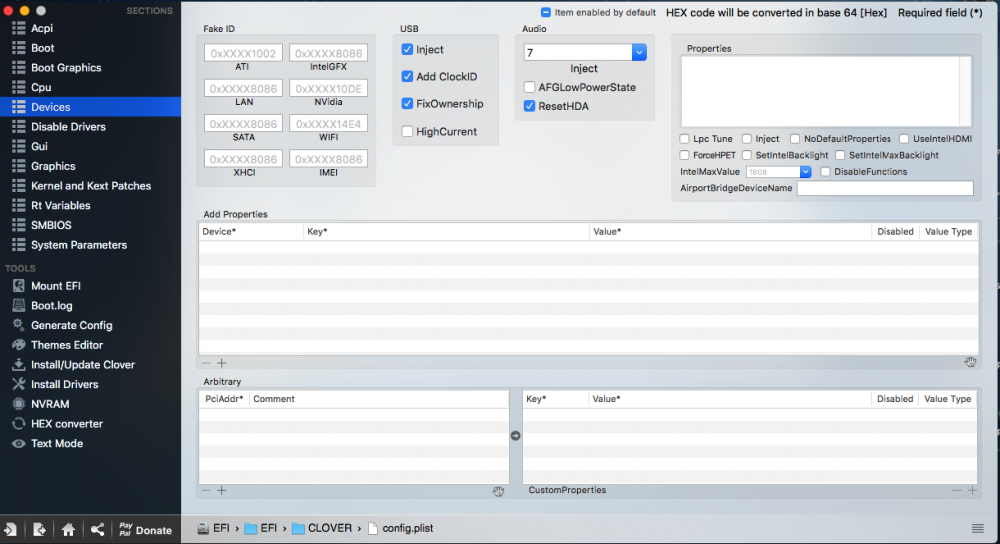Click the import config icon in bottom bar

coord(11,529)
